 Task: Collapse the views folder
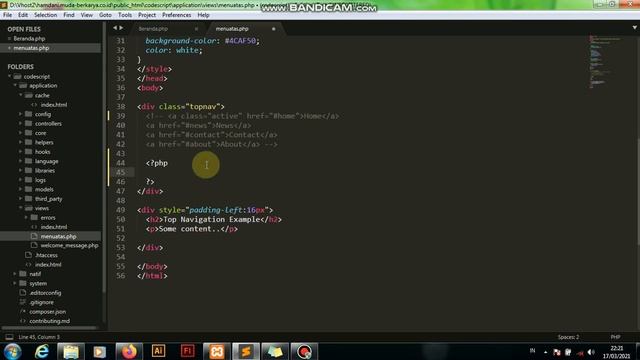21,208
